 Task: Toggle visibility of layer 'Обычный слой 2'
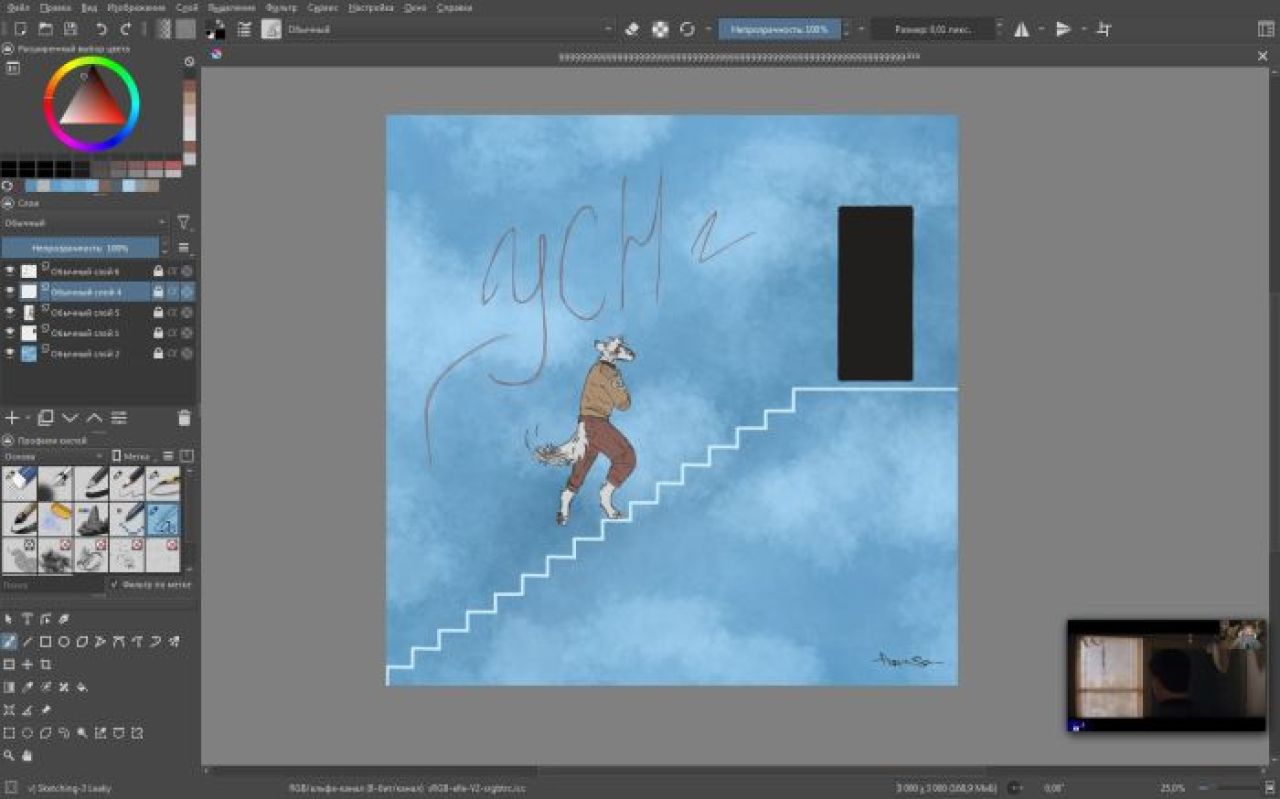[x=10, y=353]
